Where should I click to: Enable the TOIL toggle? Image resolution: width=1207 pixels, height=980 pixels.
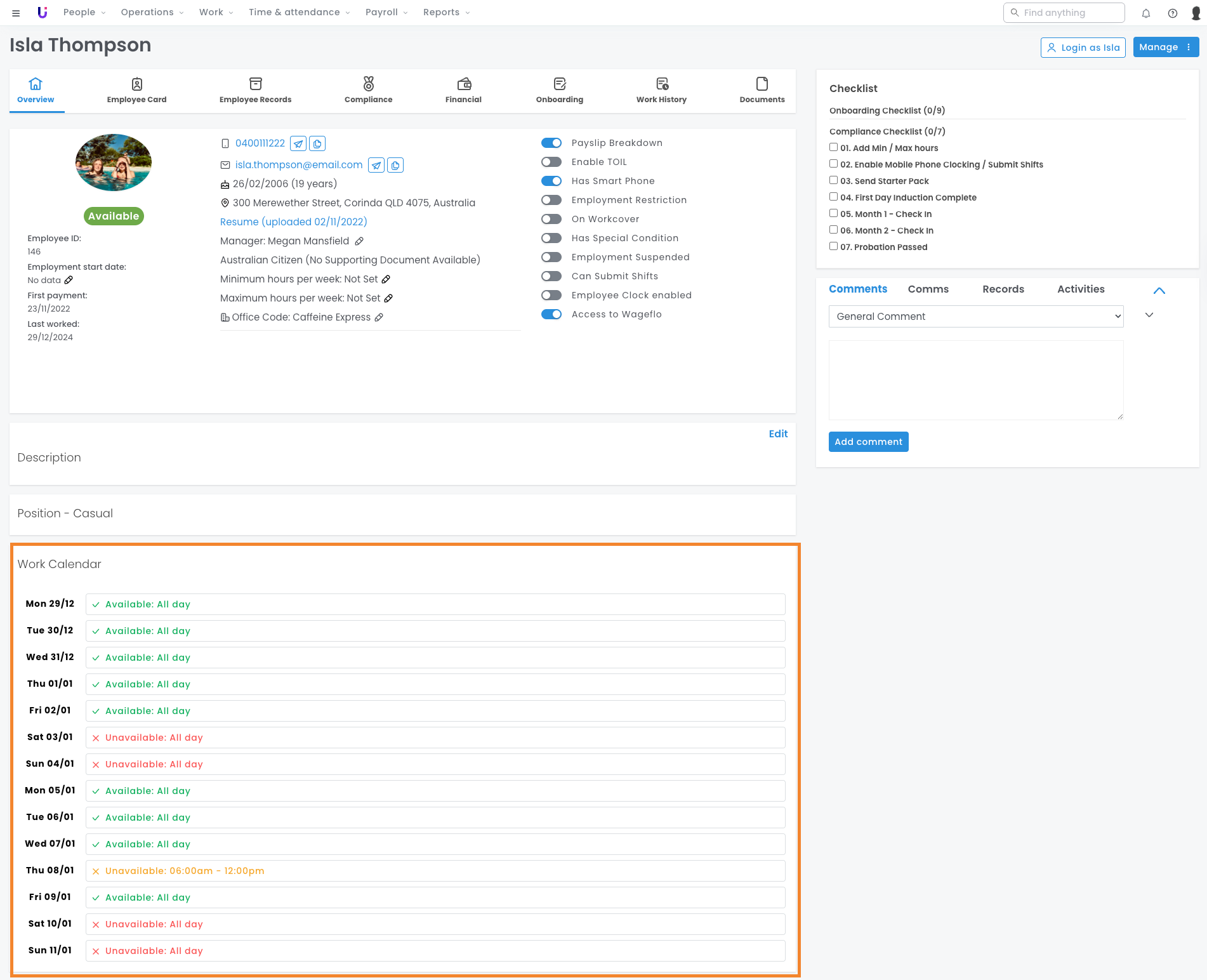point(551,162)
